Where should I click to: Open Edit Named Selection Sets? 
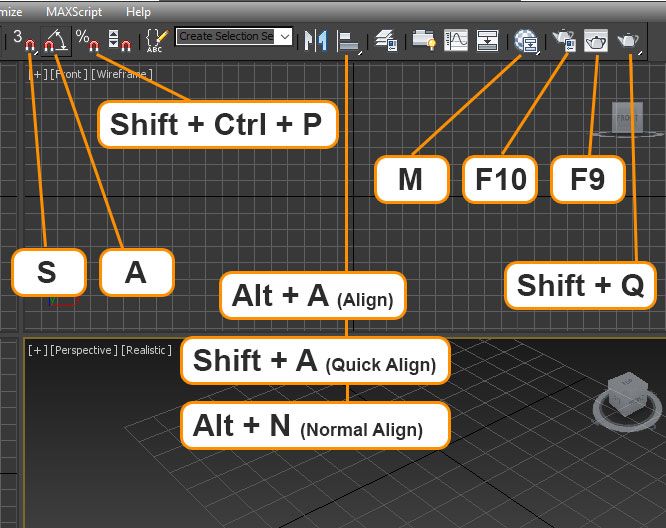pos(157,40)
